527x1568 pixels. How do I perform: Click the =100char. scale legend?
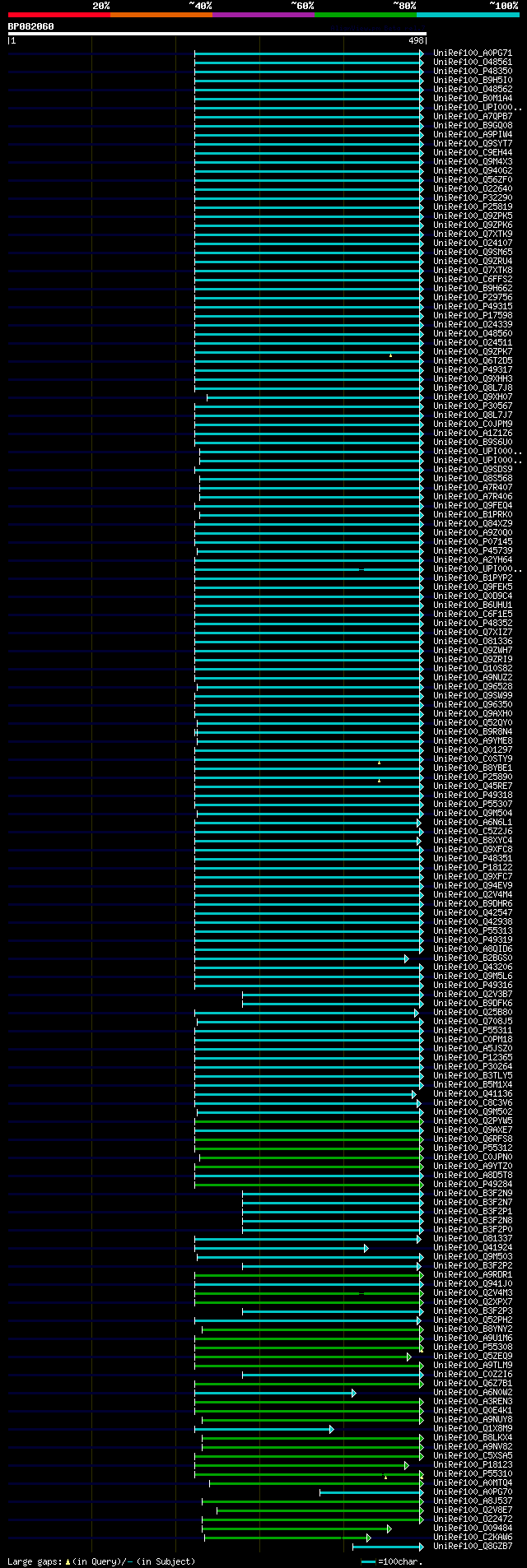(x=392, y=1561)
